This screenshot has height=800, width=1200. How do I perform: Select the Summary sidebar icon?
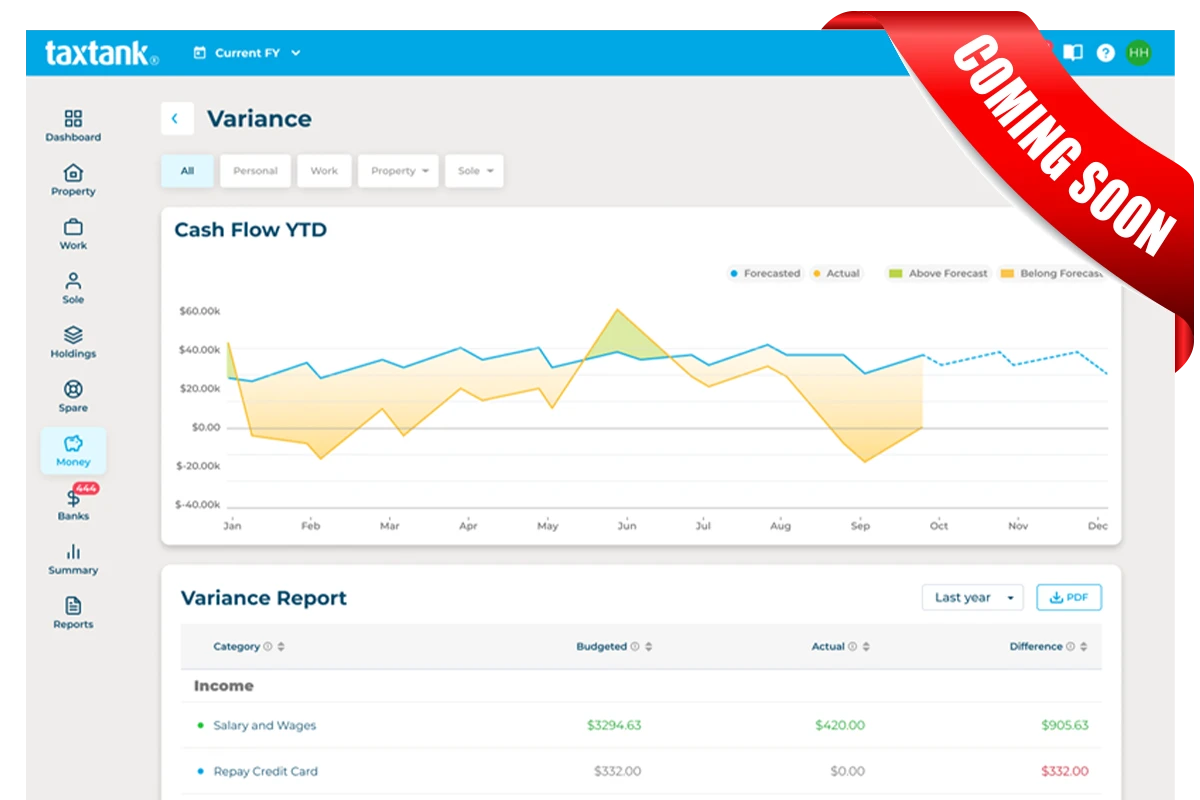coord(72,558)
